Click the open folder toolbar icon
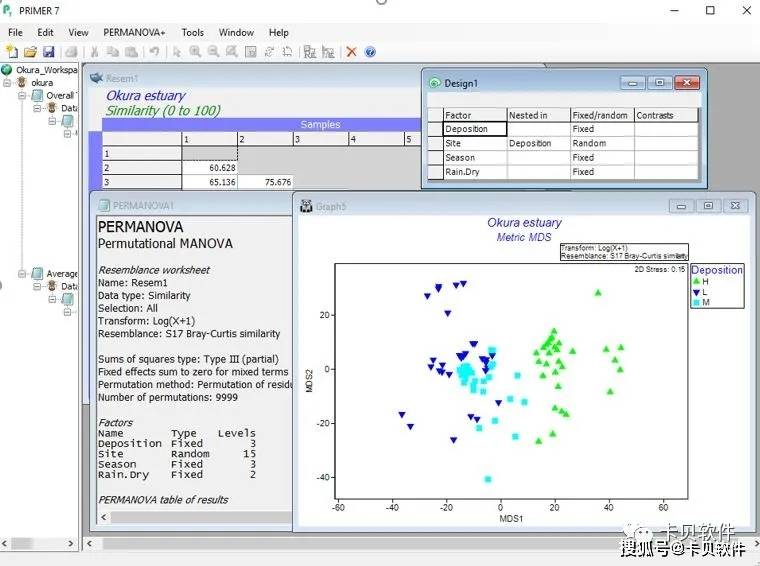This screenshot has width=760, height=566. 30,52
